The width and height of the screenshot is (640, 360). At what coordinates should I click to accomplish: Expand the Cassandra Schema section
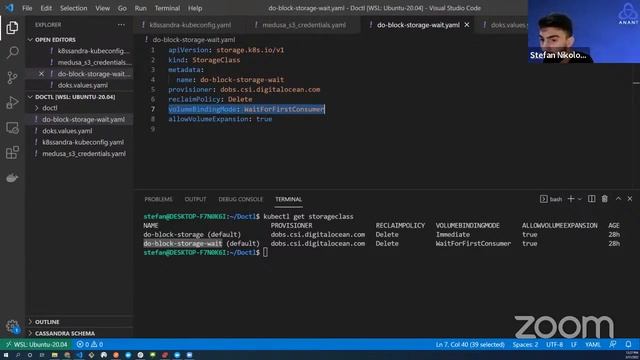pos(80,333)
